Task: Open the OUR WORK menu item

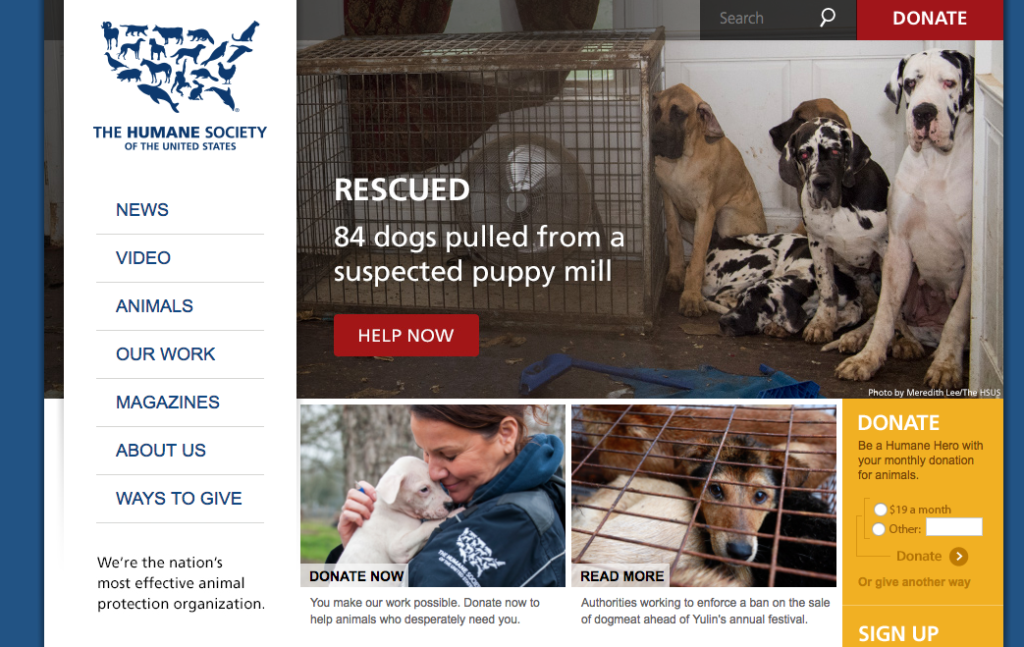Action: 165,354
